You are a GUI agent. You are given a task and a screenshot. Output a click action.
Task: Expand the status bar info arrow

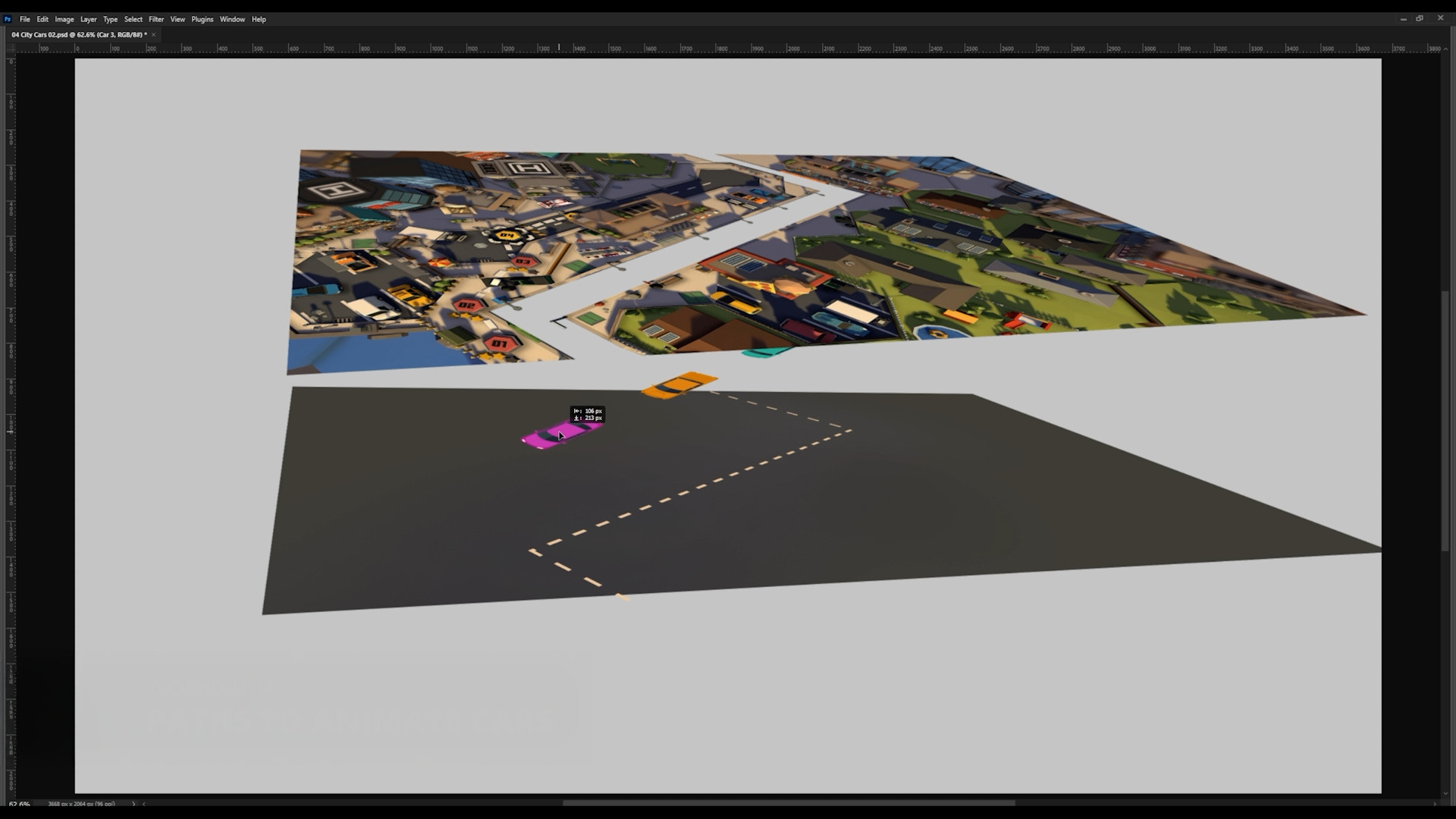[x=133, y=804]
